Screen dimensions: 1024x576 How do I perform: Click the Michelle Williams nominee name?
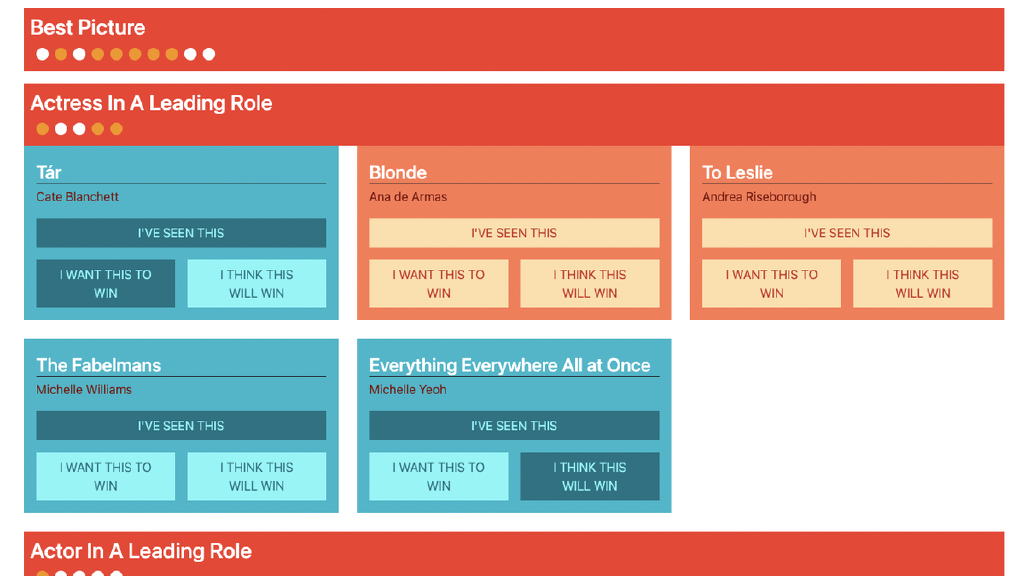click(x=84, y=390)
